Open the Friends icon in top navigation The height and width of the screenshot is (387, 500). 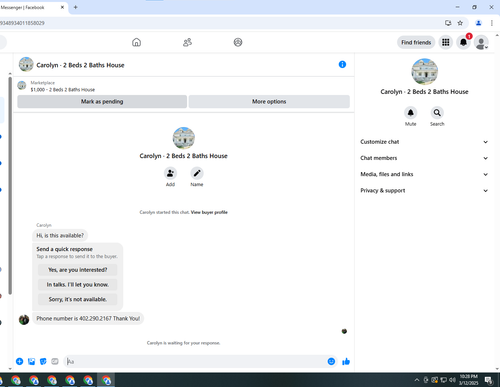tap(187, 42)
